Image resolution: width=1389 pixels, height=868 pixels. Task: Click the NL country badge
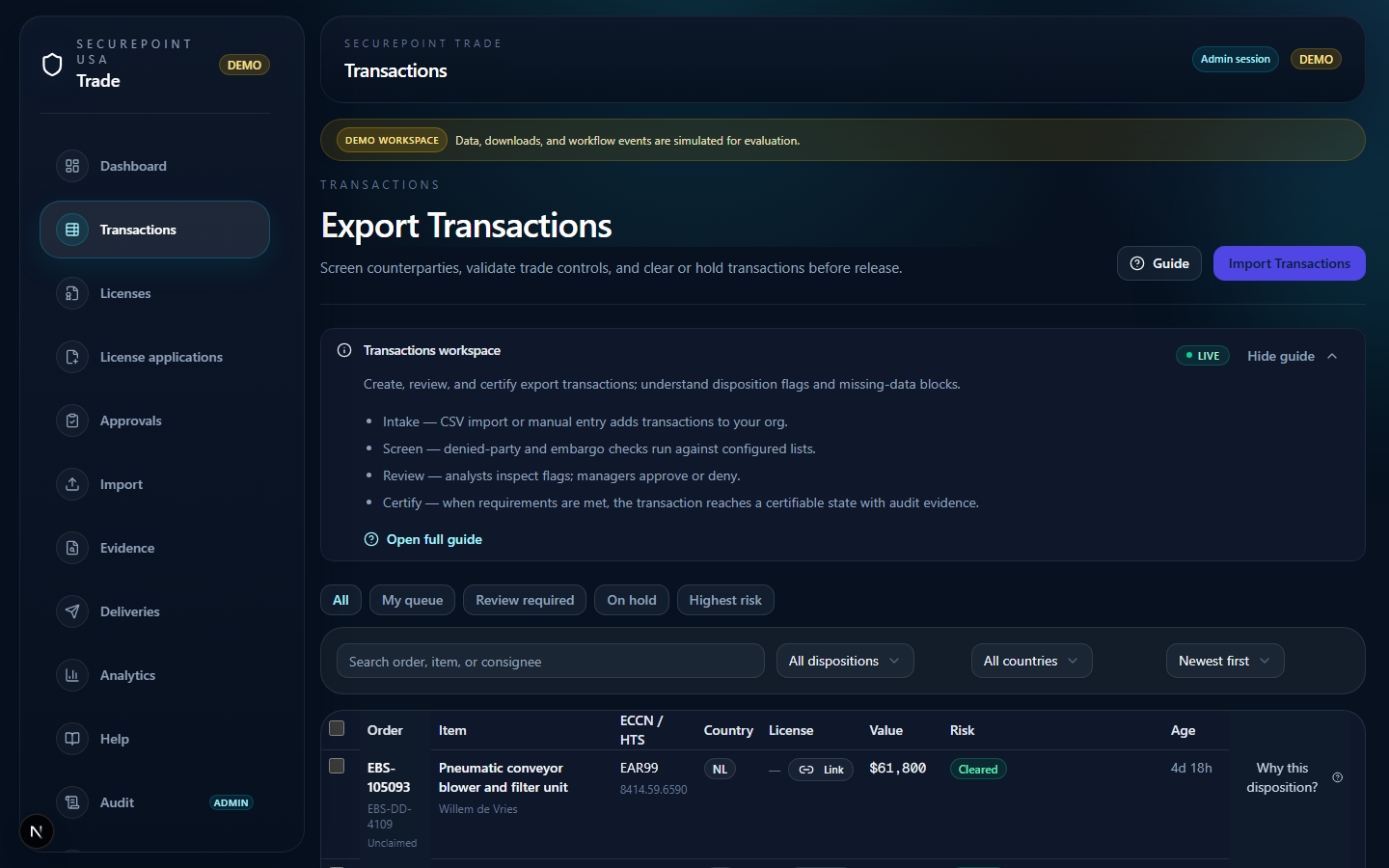pos(720,769)
